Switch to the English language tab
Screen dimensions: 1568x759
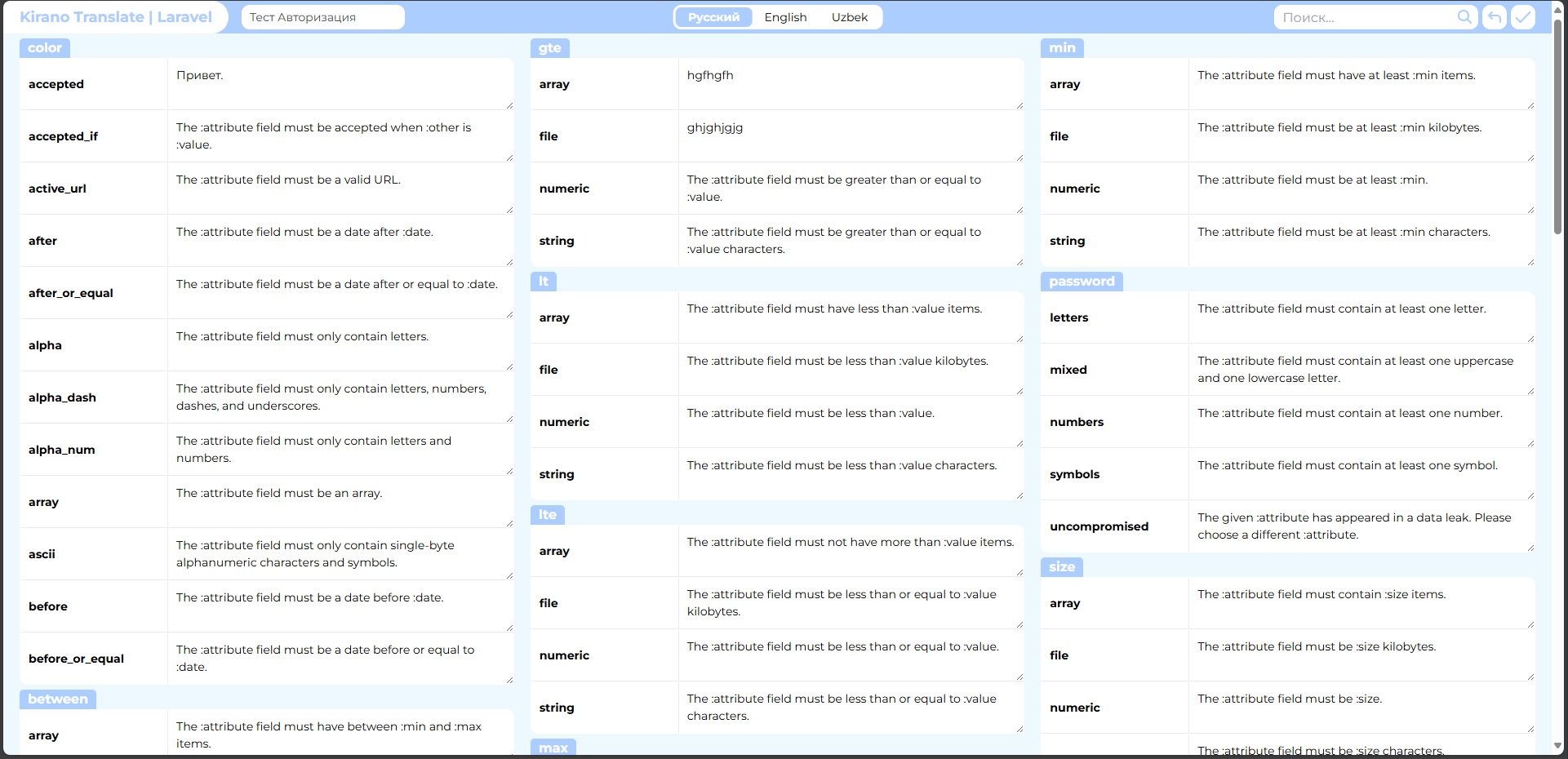click(785, 17)
